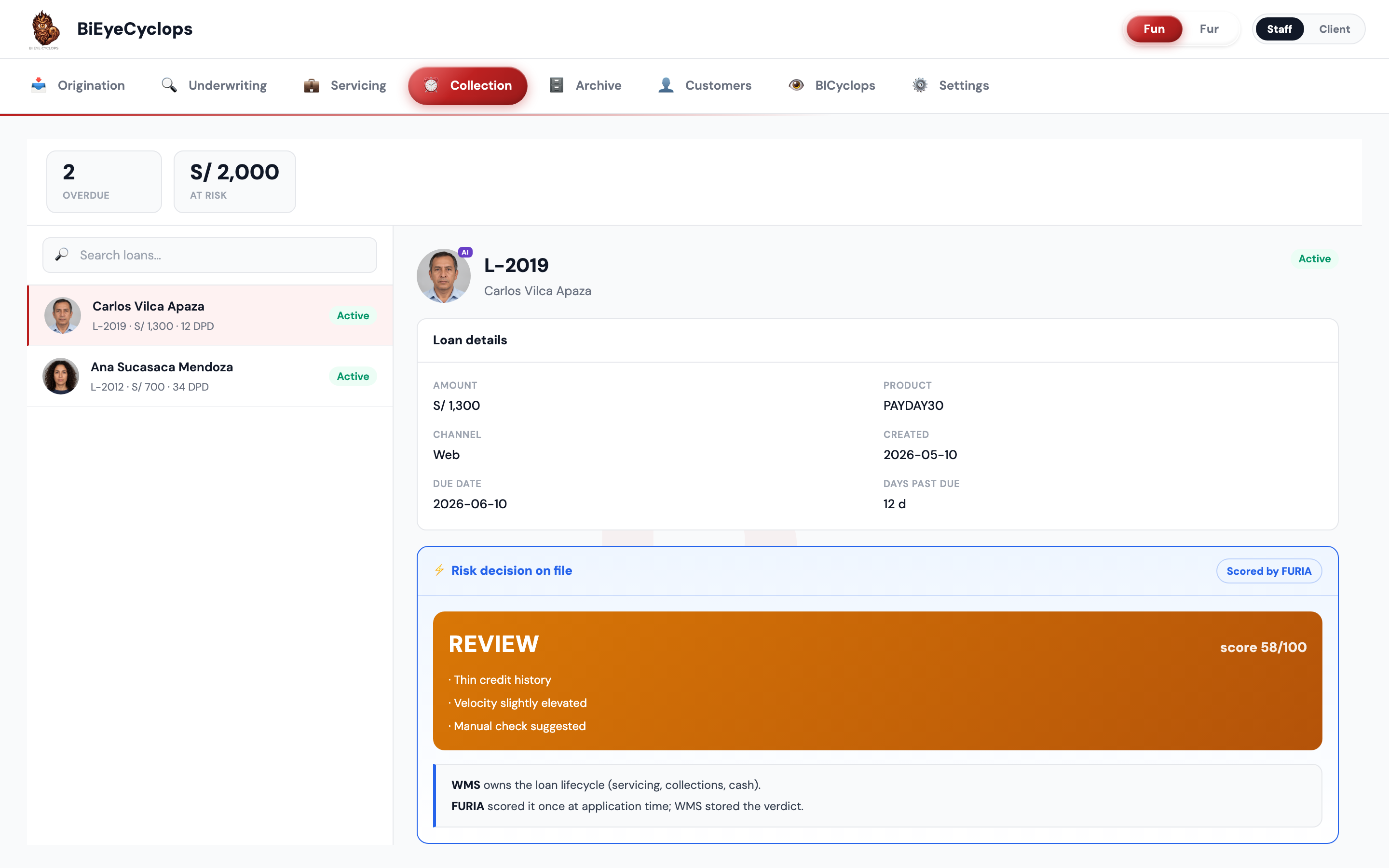Click Carlos Vilca Apaza's avatar in the loan list
The image size is (1389, 868).
tap(63, 315)
